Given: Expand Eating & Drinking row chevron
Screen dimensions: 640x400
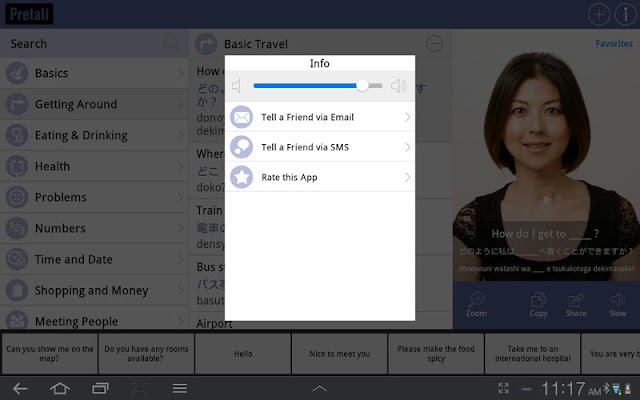Looking at the screenshot, I should (x=181, y=135).
